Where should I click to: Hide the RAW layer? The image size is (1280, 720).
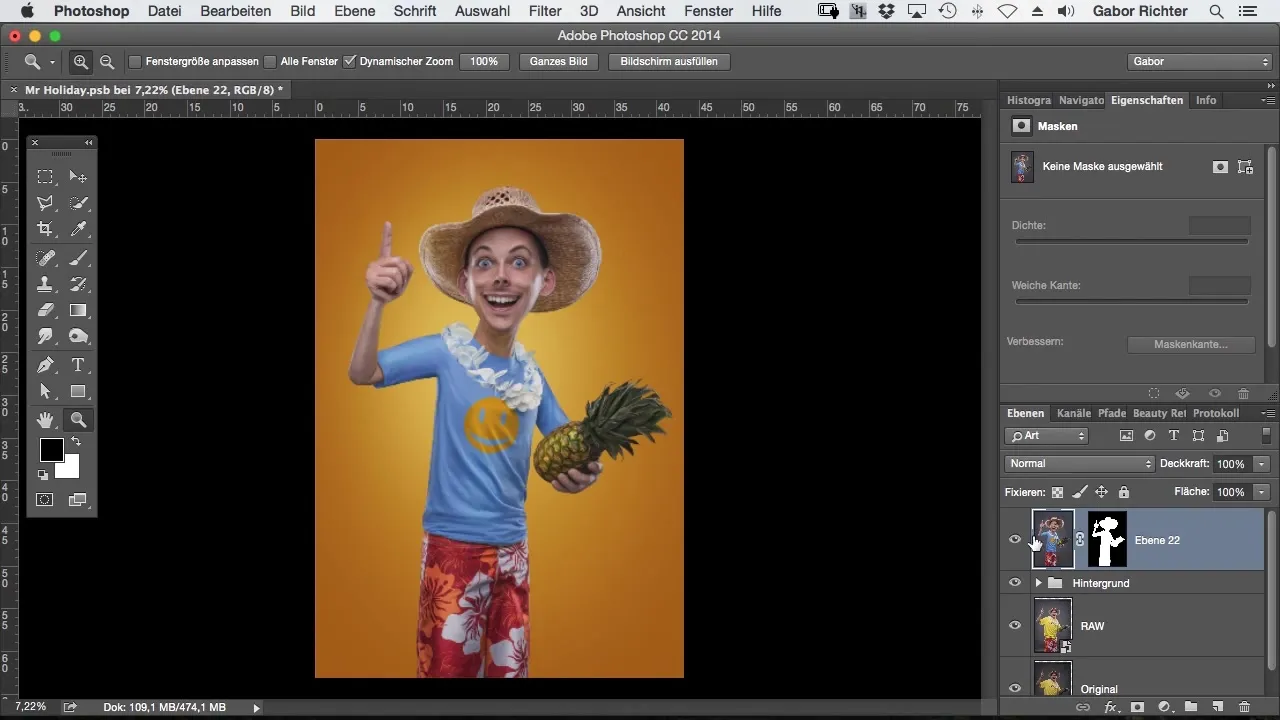coord(1015,625)
